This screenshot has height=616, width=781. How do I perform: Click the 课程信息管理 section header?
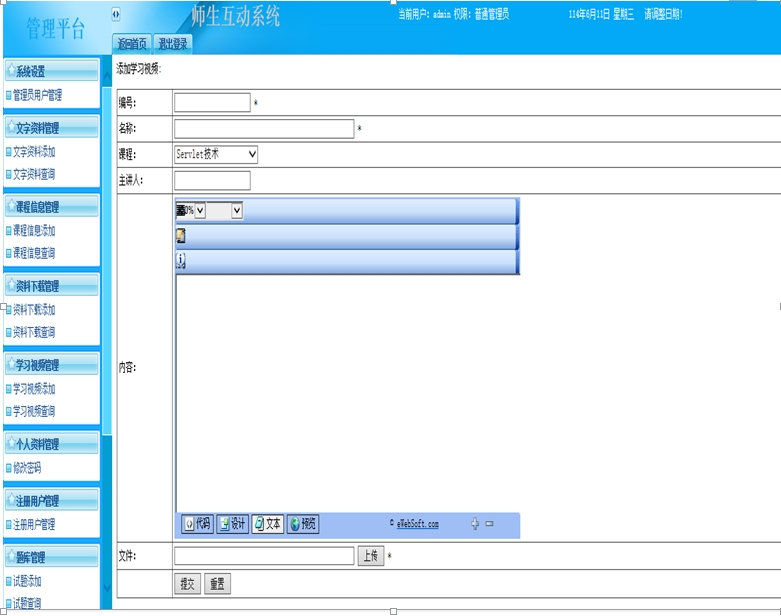tap(52, 206)
